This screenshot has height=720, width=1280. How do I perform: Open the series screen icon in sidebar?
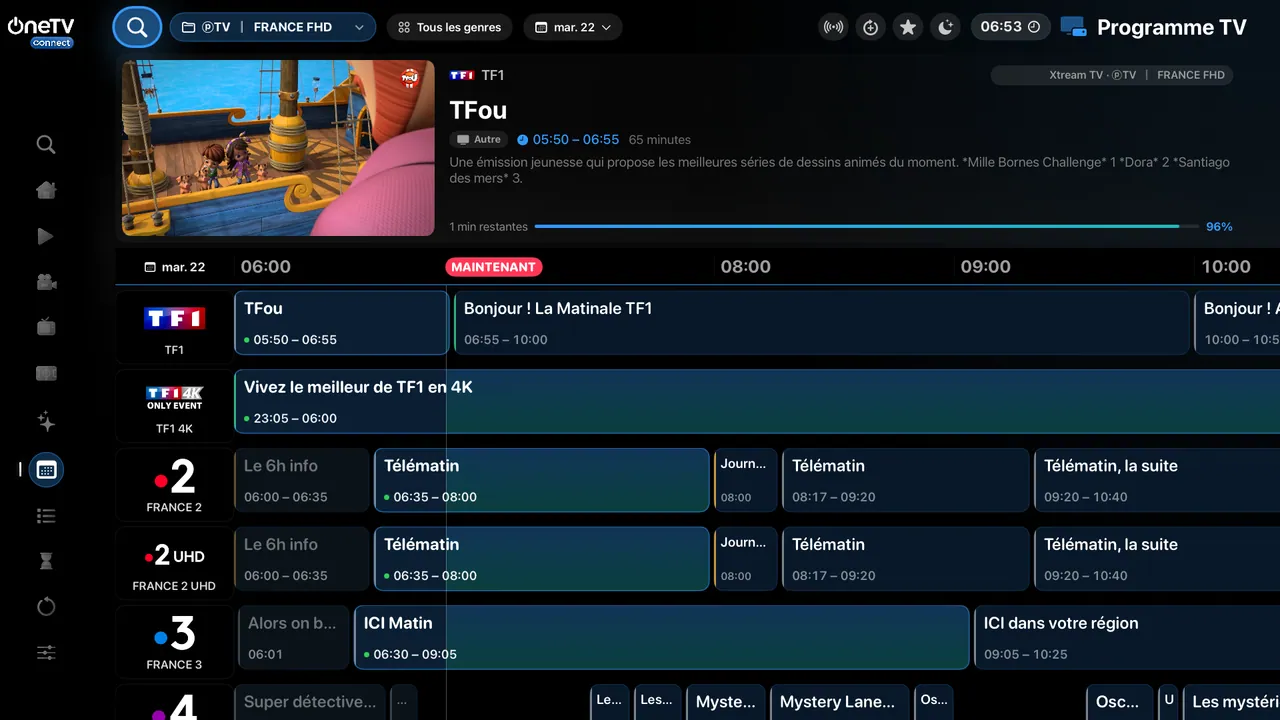(x=46, y=373)
